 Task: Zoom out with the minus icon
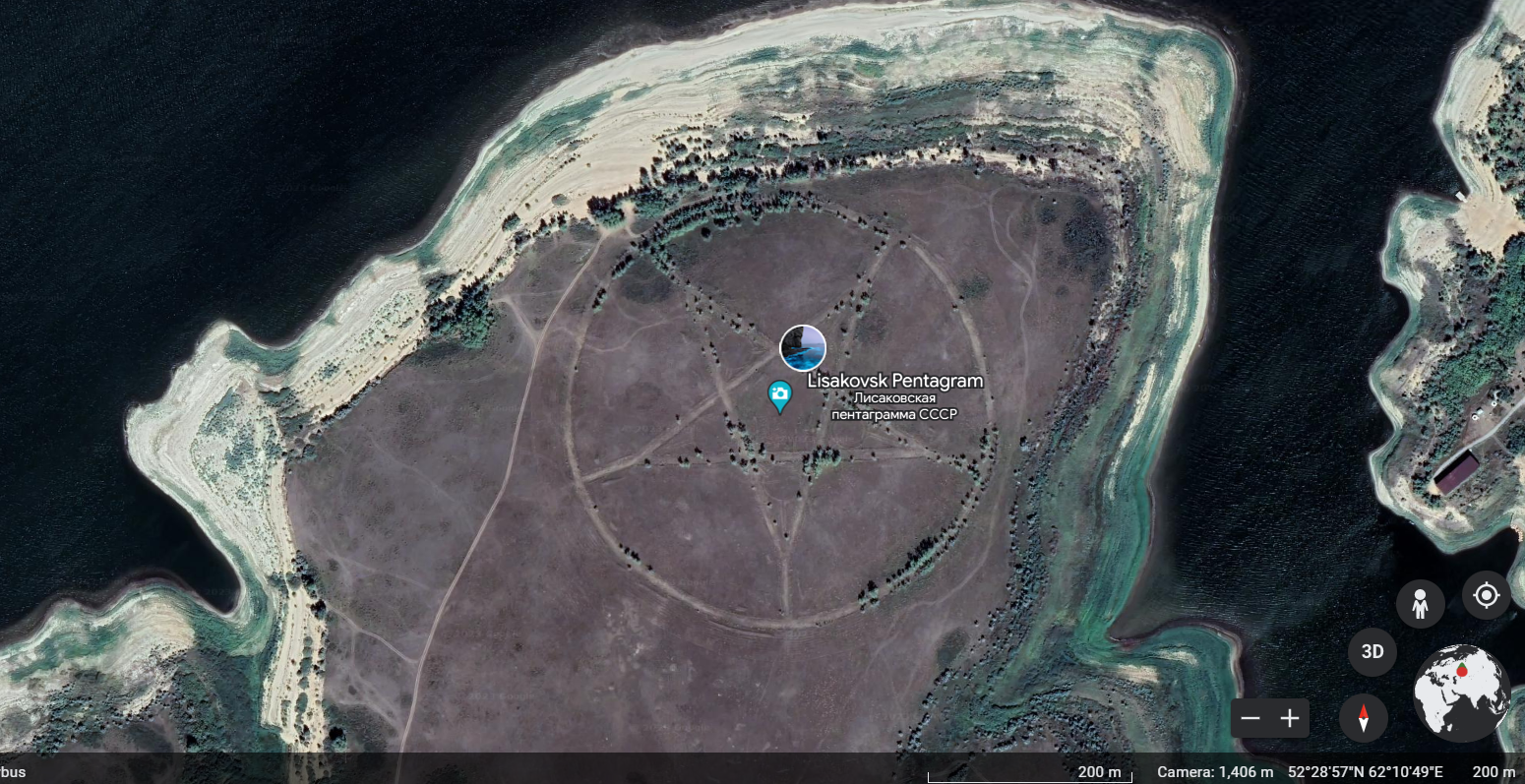point(1250,719)
